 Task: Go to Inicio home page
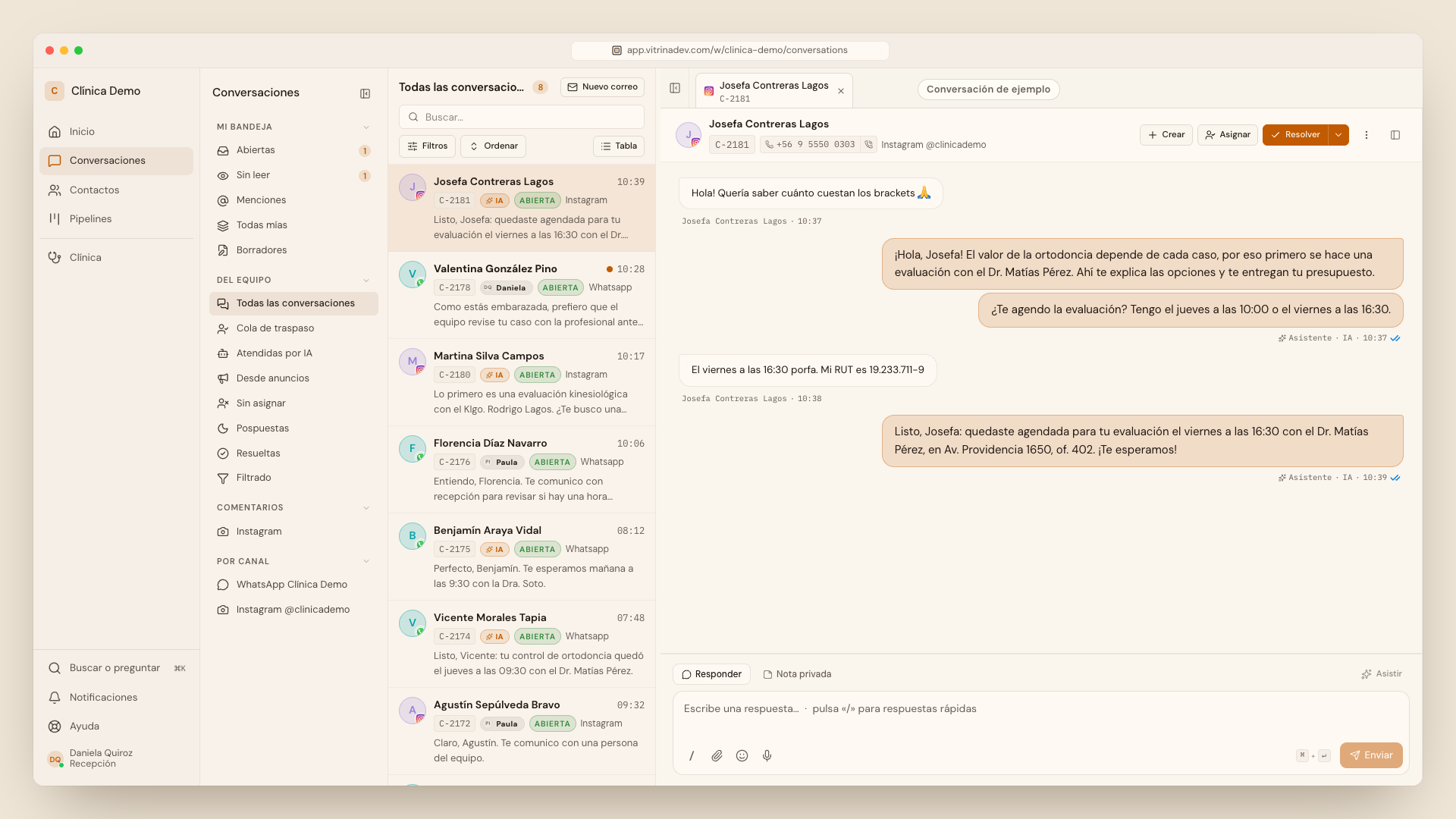(x=117, y=132)
